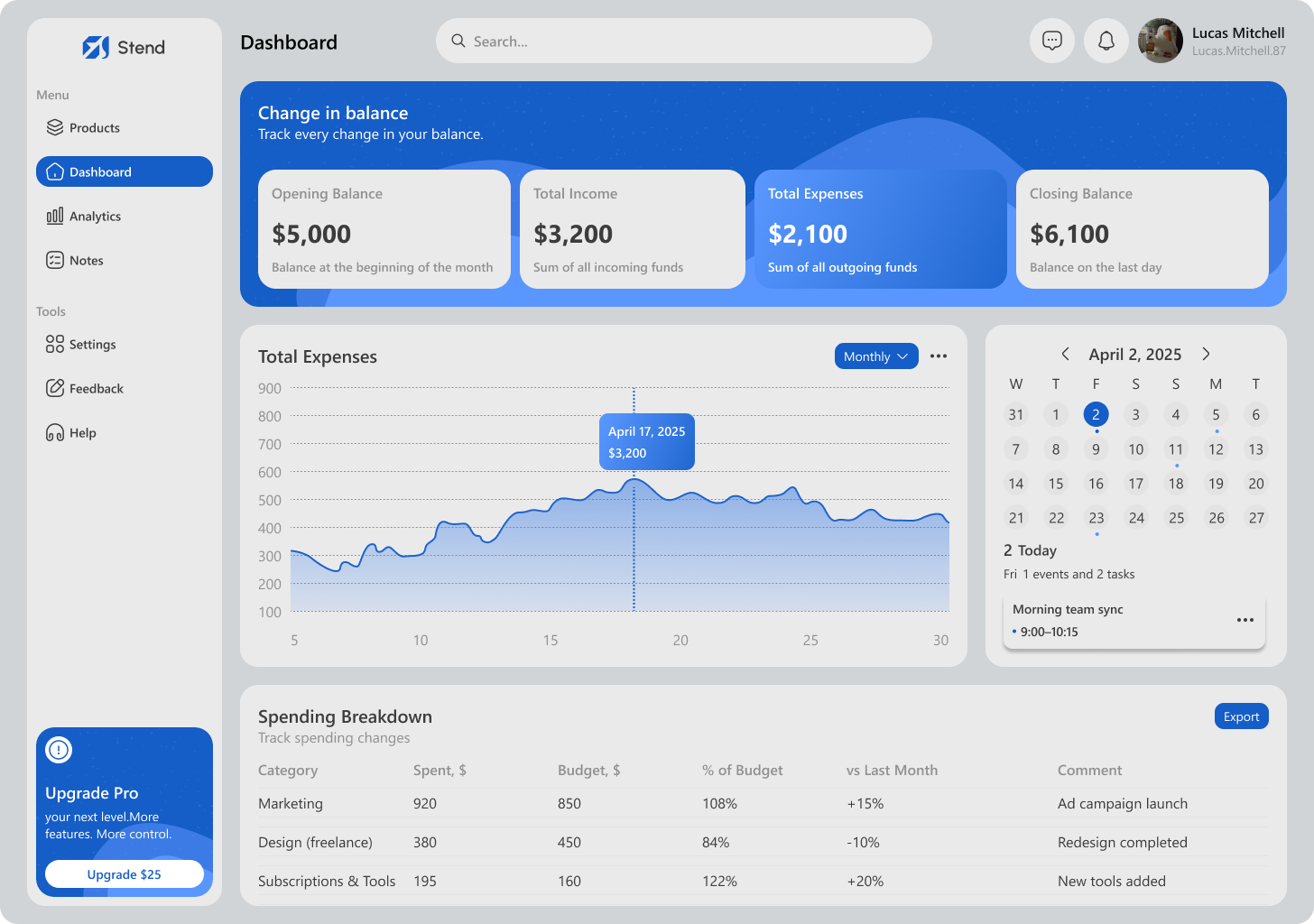The height and width of the screenshot is (924, 1314).
Task: Click the Upgrade $25 button
Action: pyautogui.click(x=125, y=874)
